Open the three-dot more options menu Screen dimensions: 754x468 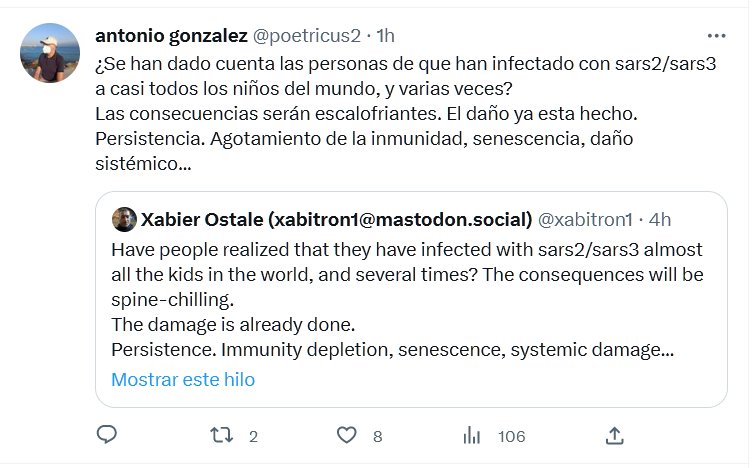point(716,33)
